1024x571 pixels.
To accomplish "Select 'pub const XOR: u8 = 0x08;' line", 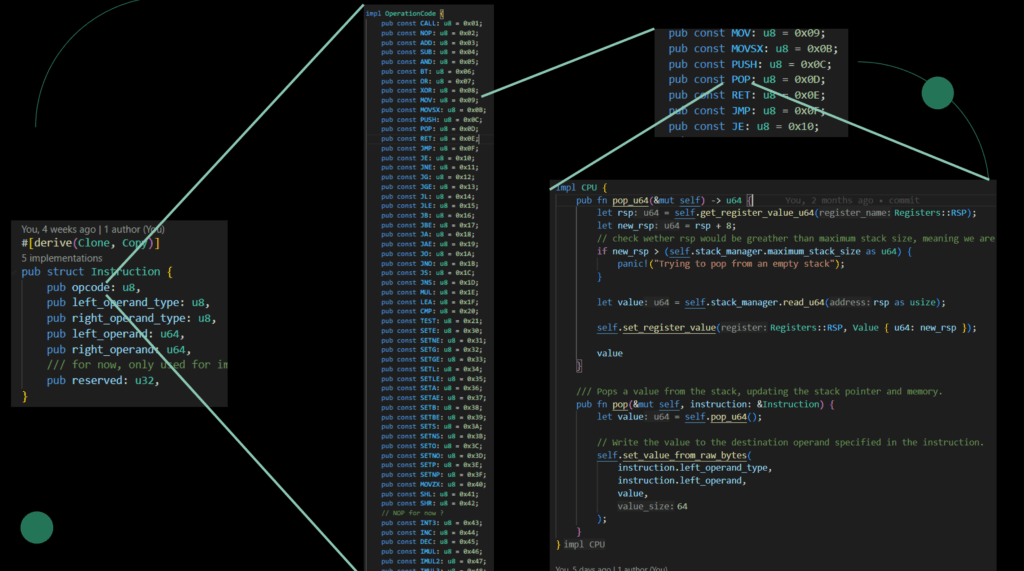I will [430, 90].
